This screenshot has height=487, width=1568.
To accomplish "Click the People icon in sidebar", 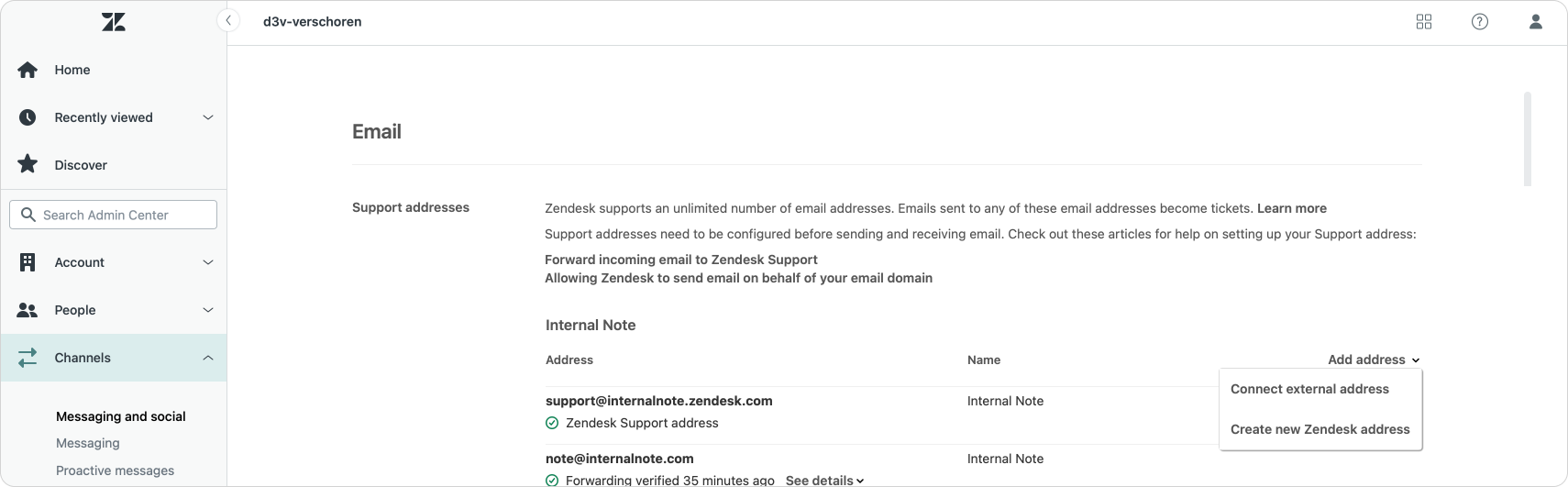I will point(28,310).
